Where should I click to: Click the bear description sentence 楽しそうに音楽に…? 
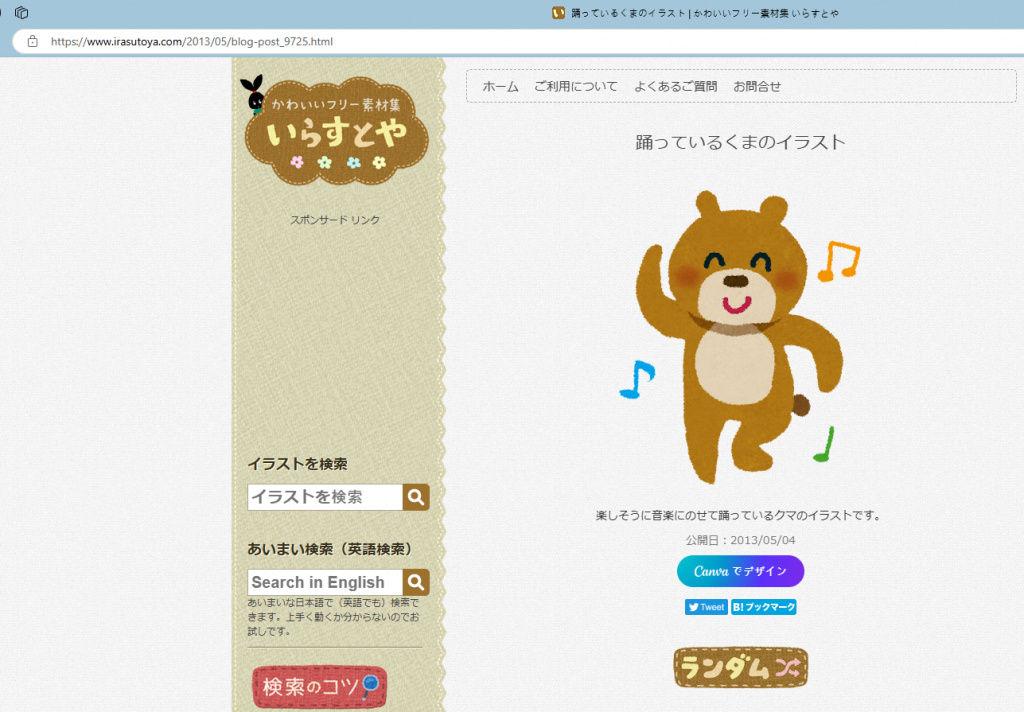point(739,515)
